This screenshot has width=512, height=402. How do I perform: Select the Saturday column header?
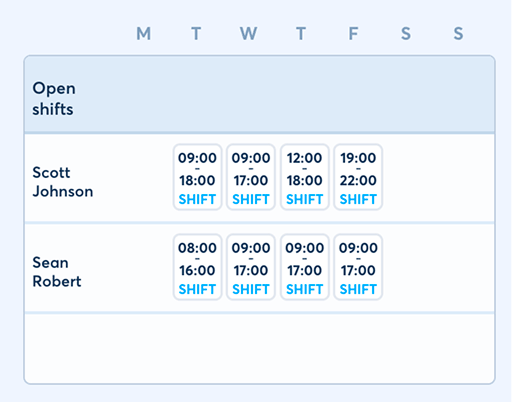pos(406,34)
